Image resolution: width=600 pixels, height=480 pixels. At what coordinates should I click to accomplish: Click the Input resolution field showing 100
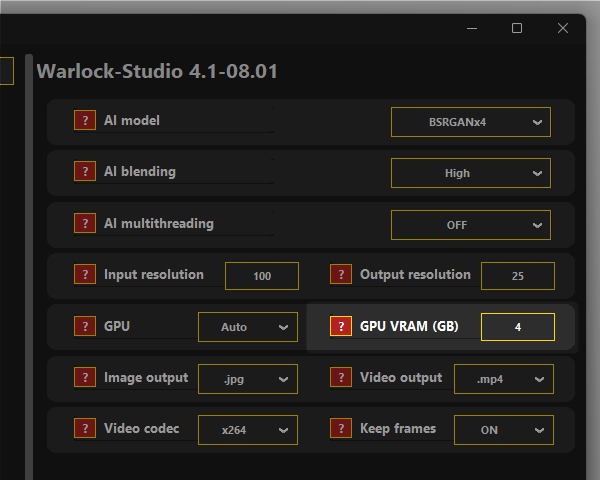tap(262, 276)
